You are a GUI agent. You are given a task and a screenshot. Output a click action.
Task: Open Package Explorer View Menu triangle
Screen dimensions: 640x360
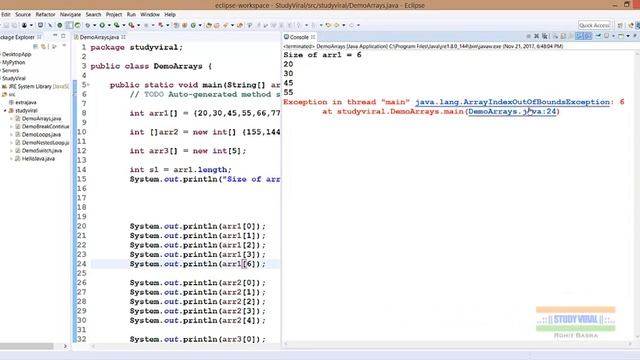[x=64, y=46]
